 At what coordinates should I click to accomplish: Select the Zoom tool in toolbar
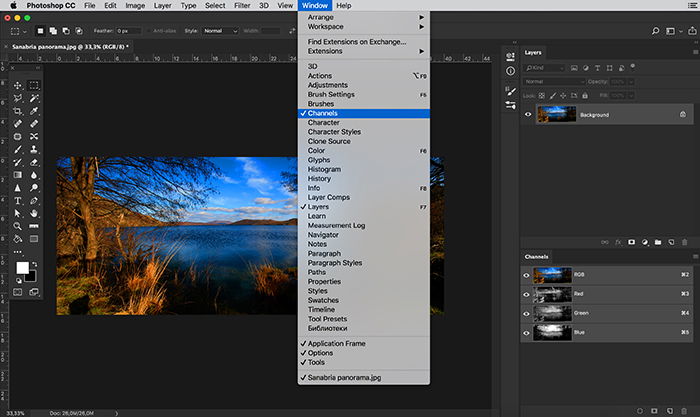(17, 226)
